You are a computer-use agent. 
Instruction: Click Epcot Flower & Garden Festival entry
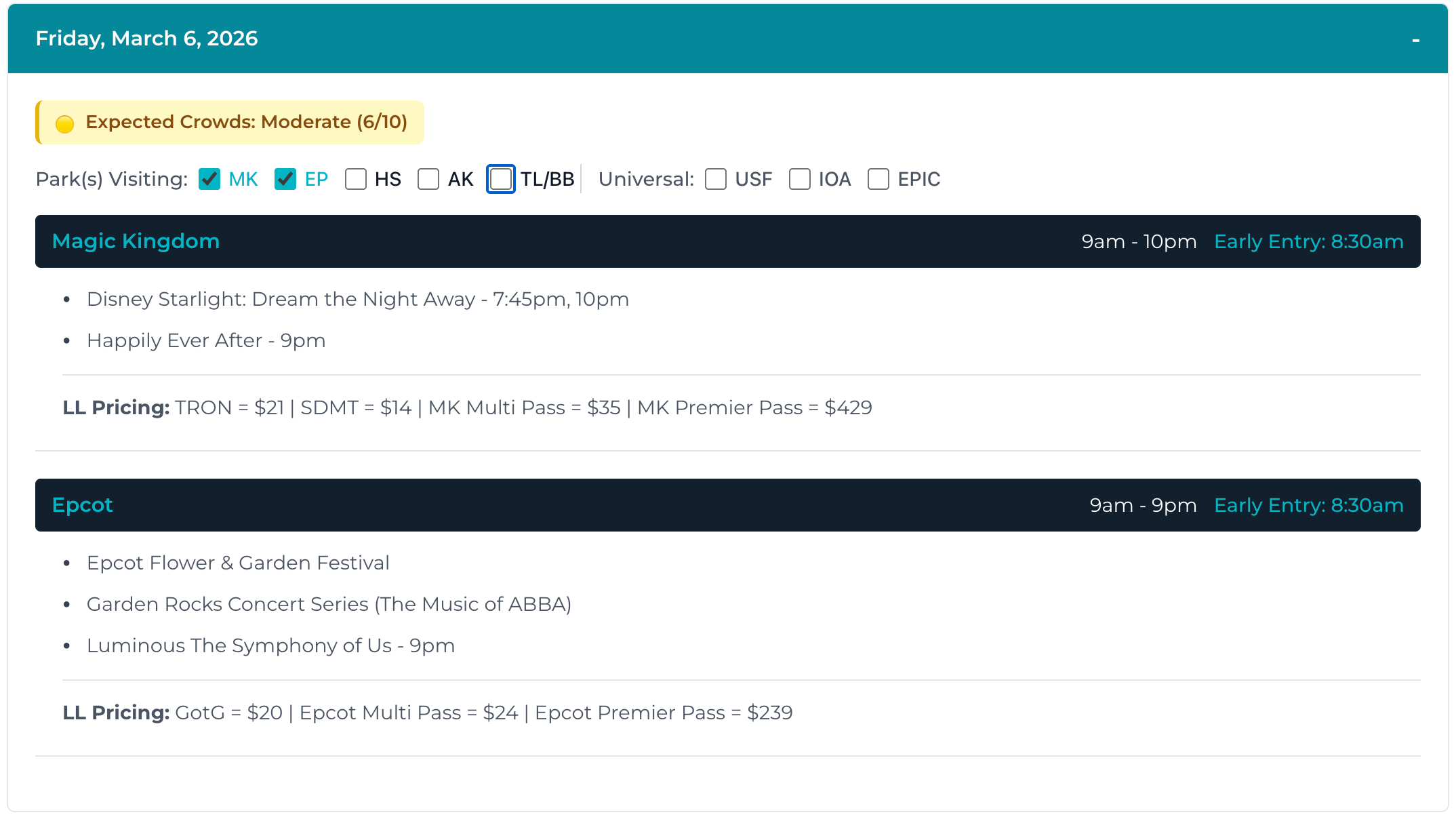pyautogui.click(x=238, y=563)
